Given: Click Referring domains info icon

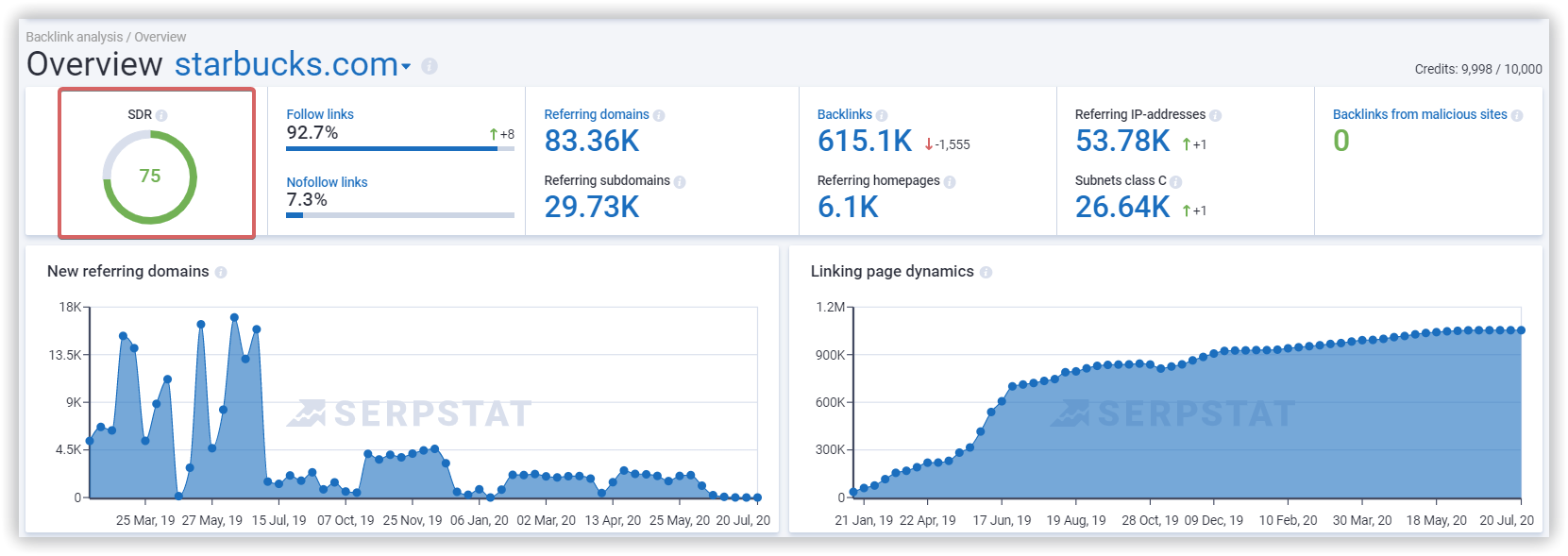Looking at the screenshot, I should pos(659,115).
